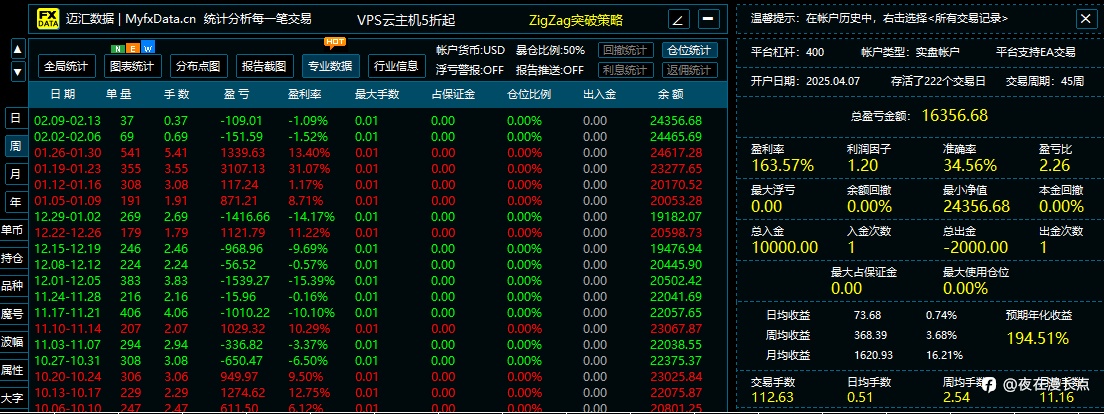Click the 194.51% expected annual return
1104x414 pixels.
tap(1038, 339)
